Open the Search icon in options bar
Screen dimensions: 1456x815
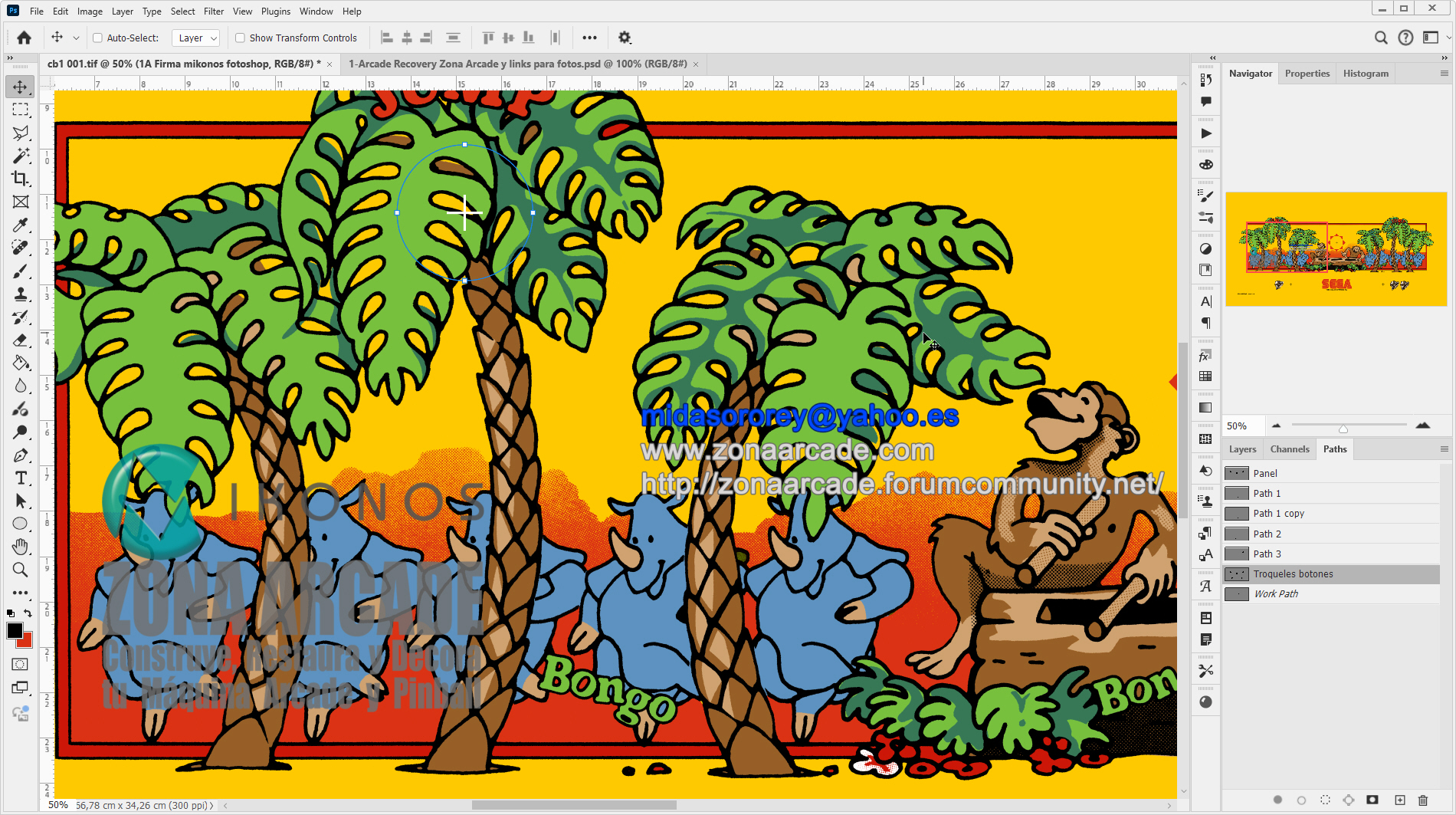pos(1381,38)
